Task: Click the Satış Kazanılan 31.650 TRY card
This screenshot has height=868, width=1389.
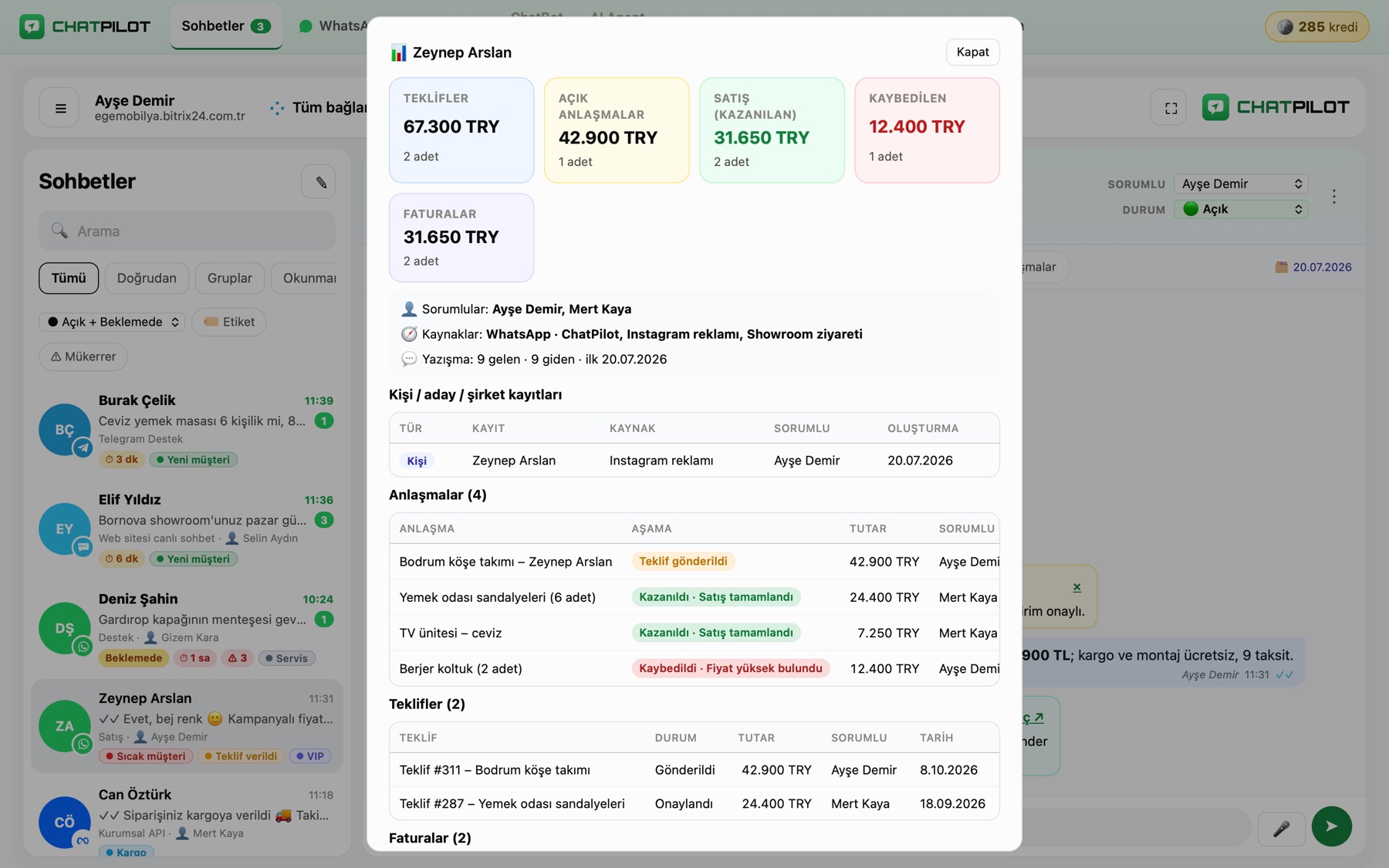Action: (x=772, y=130)
